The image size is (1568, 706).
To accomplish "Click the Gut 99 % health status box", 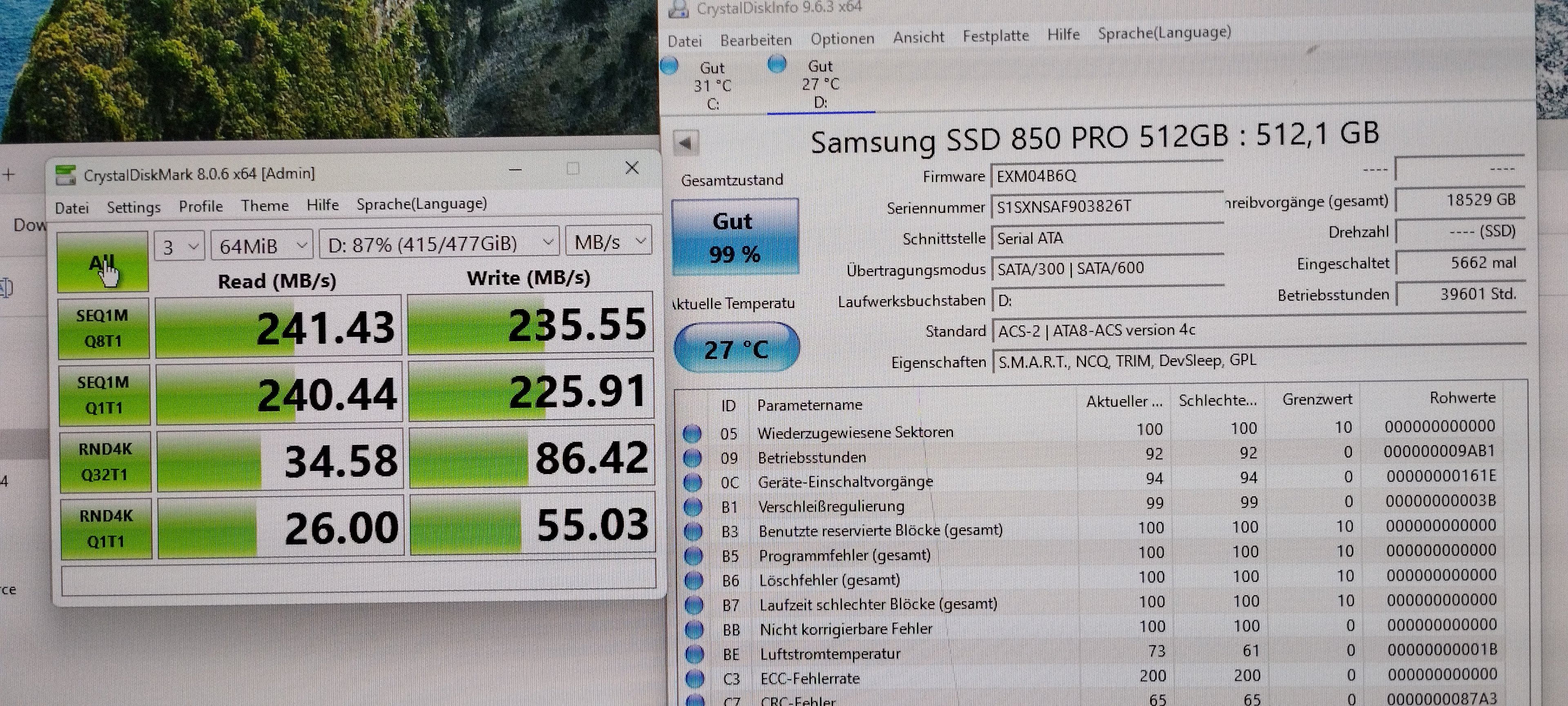I will [x=735, y=237].
